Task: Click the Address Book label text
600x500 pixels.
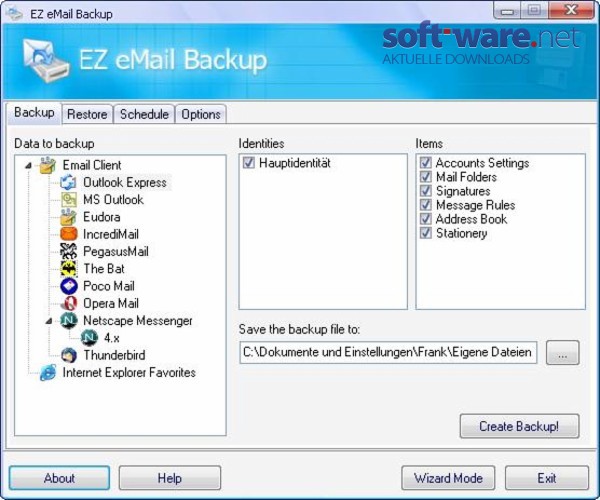Action: coord(471,219)
